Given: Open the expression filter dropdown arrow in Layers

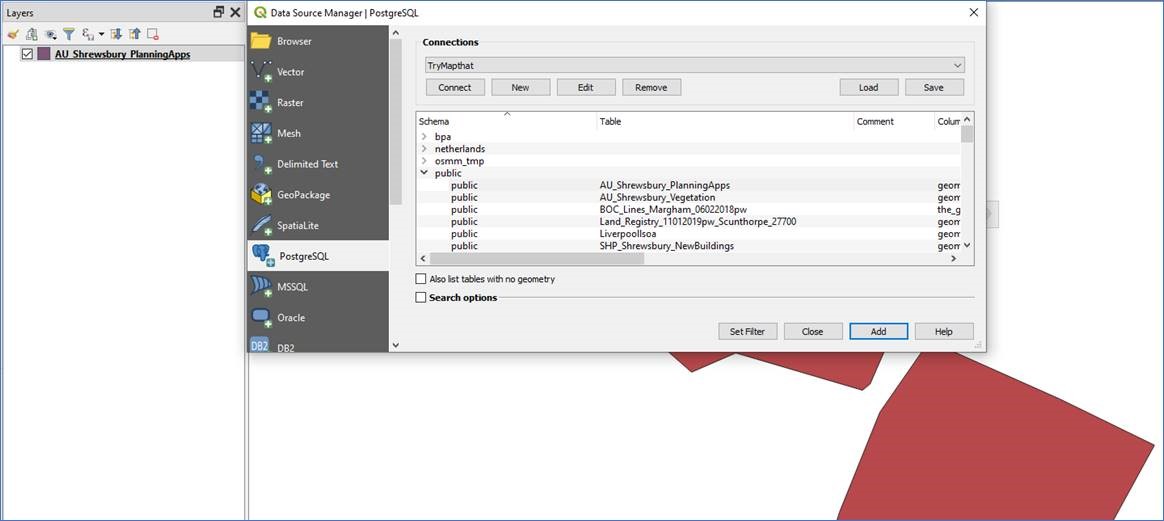Looking at the screenshot, I should 101,33.
